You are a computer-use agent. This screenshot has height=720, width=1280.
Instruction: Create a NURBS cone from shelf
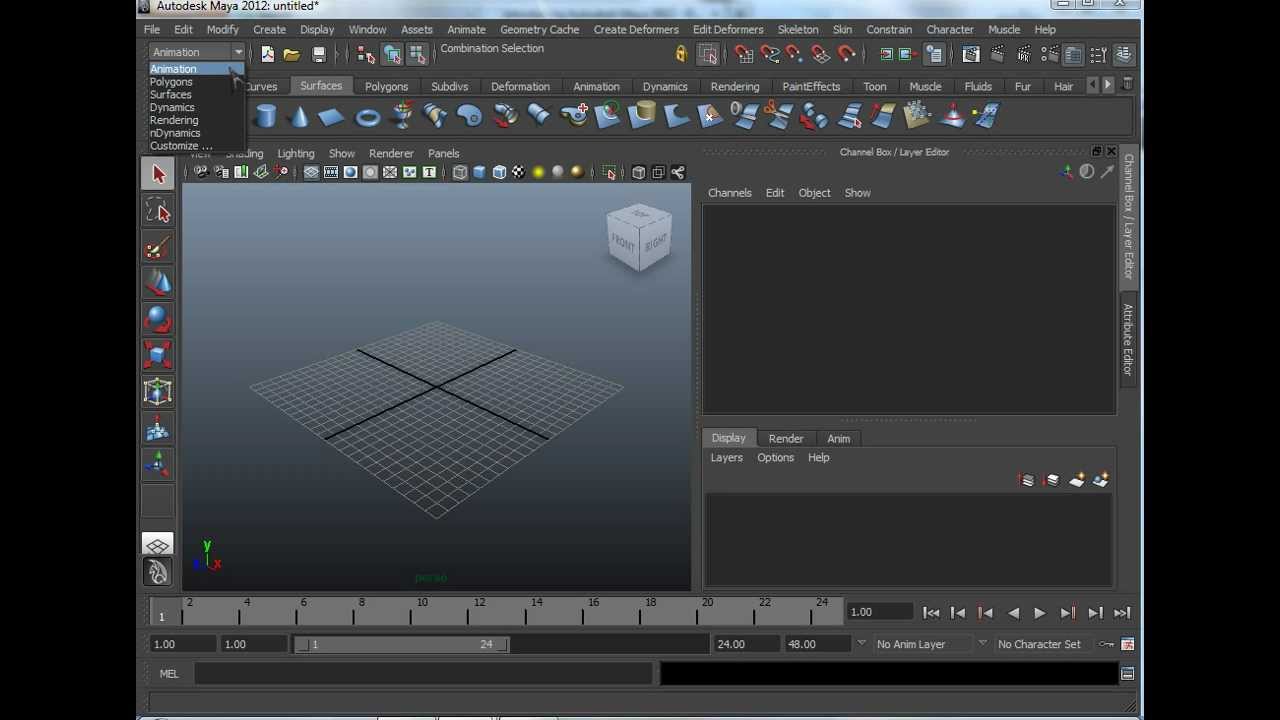coord(298,117)
